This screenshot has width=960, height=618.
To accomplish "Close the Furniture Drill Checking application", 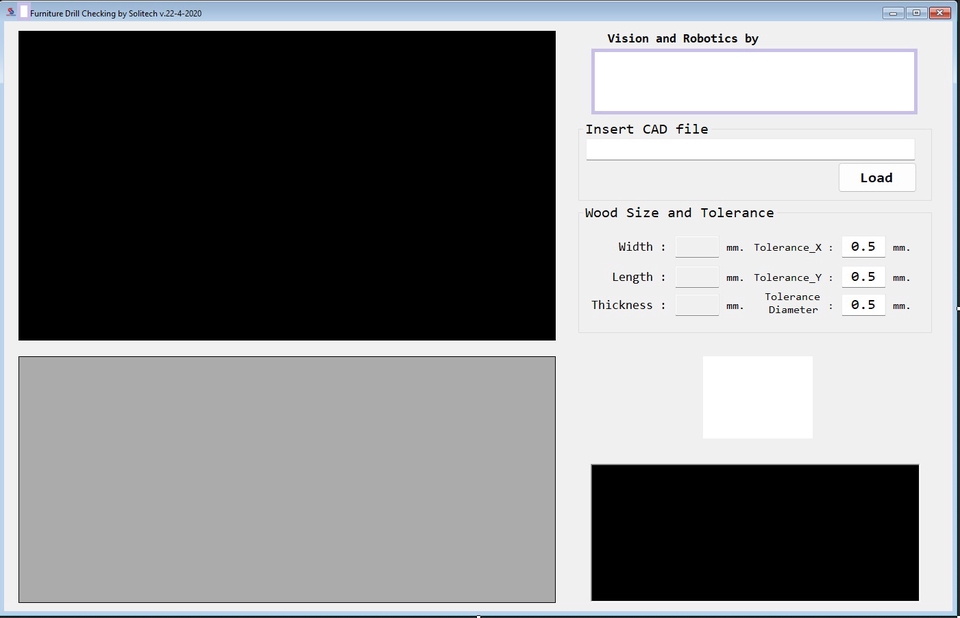I will coord(938,13).
